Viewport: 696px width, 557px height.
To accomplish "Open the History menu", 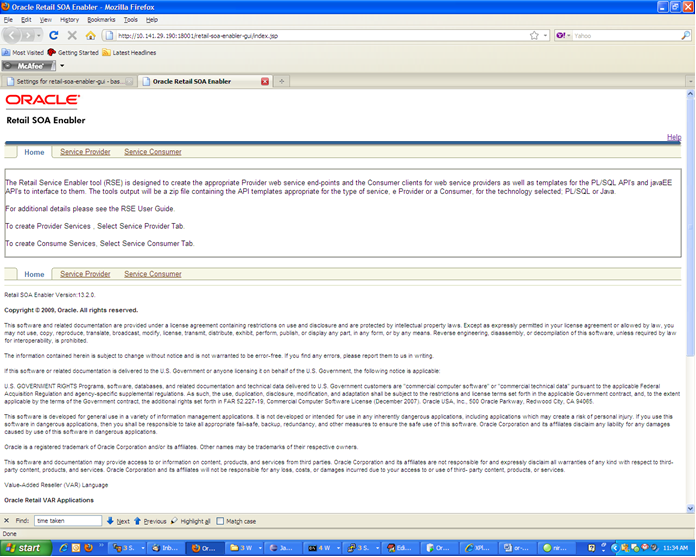I will pos(69,20).
